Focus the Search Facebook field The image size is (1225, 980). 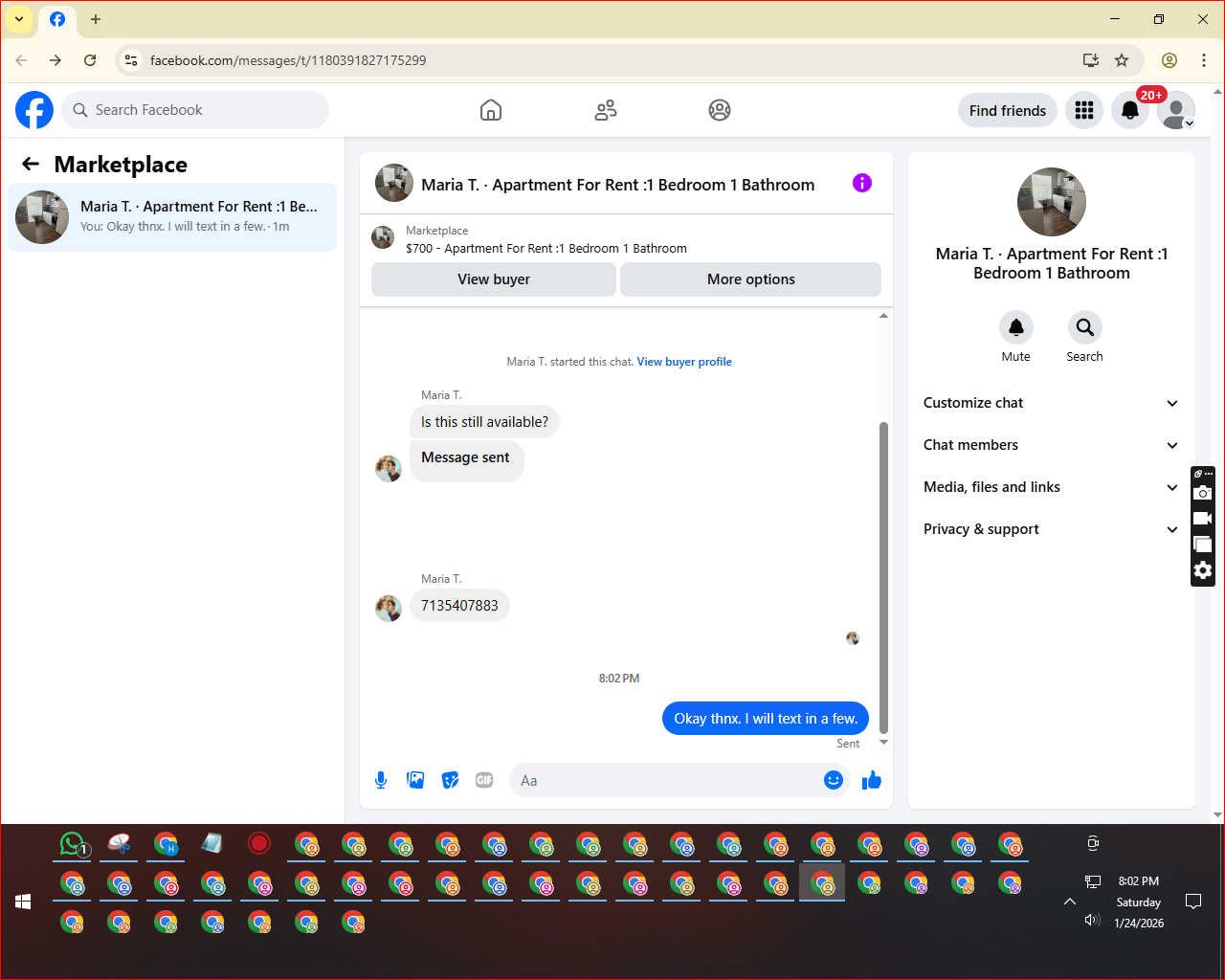coord(195,110)
